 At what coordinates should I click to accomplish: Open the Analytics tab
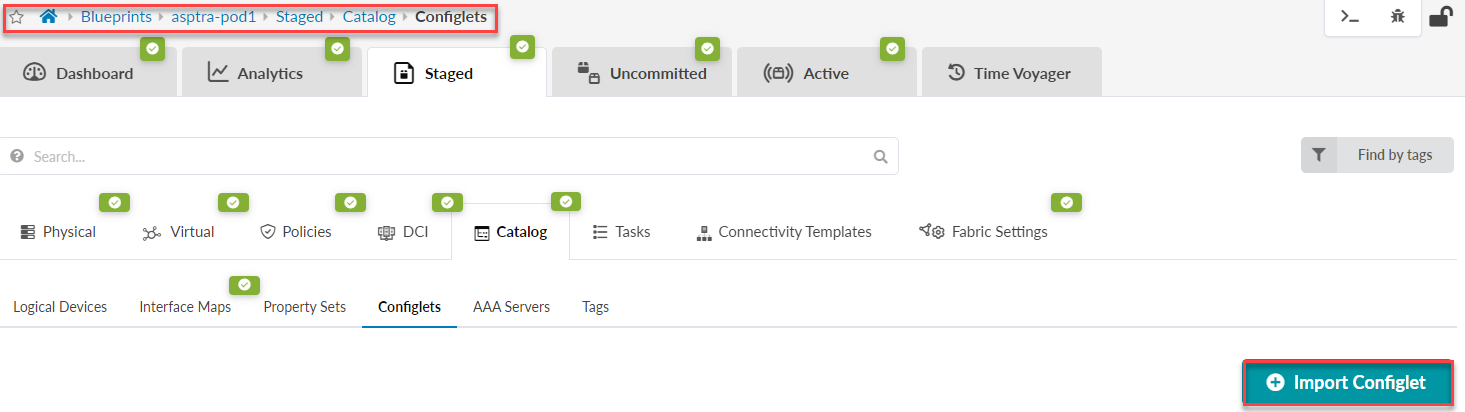pos(255,73)
